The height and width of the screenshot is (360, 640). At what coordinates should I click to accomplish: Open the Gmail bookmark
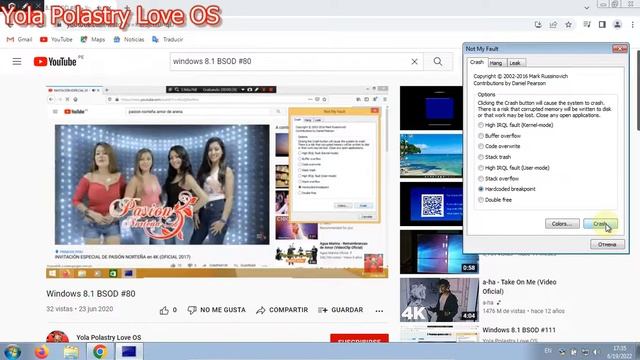[x=19, y=40]
